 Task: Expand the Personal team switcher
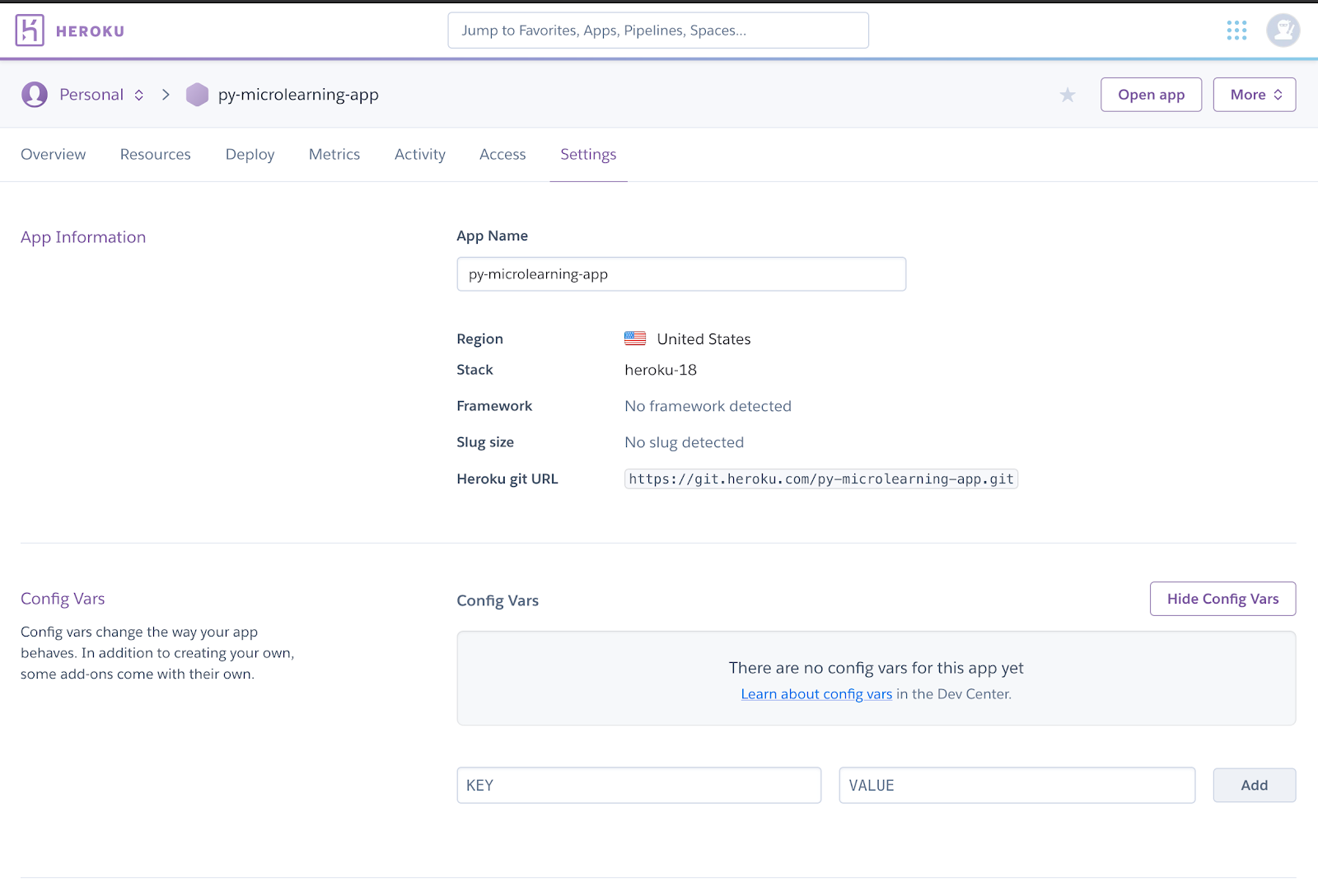coord(100,95)
